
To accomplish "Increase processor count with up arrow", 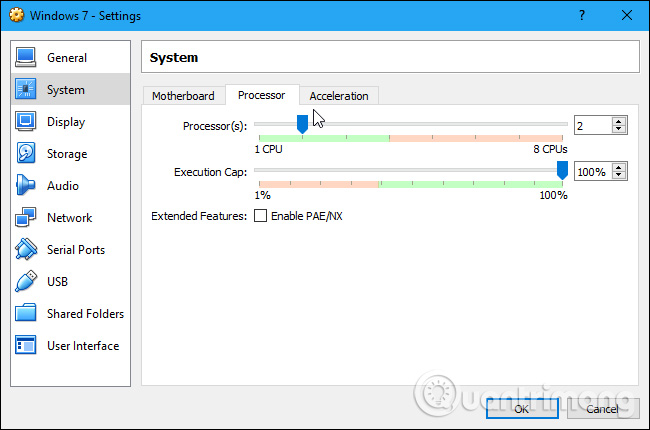I will [x=618, y=121].
